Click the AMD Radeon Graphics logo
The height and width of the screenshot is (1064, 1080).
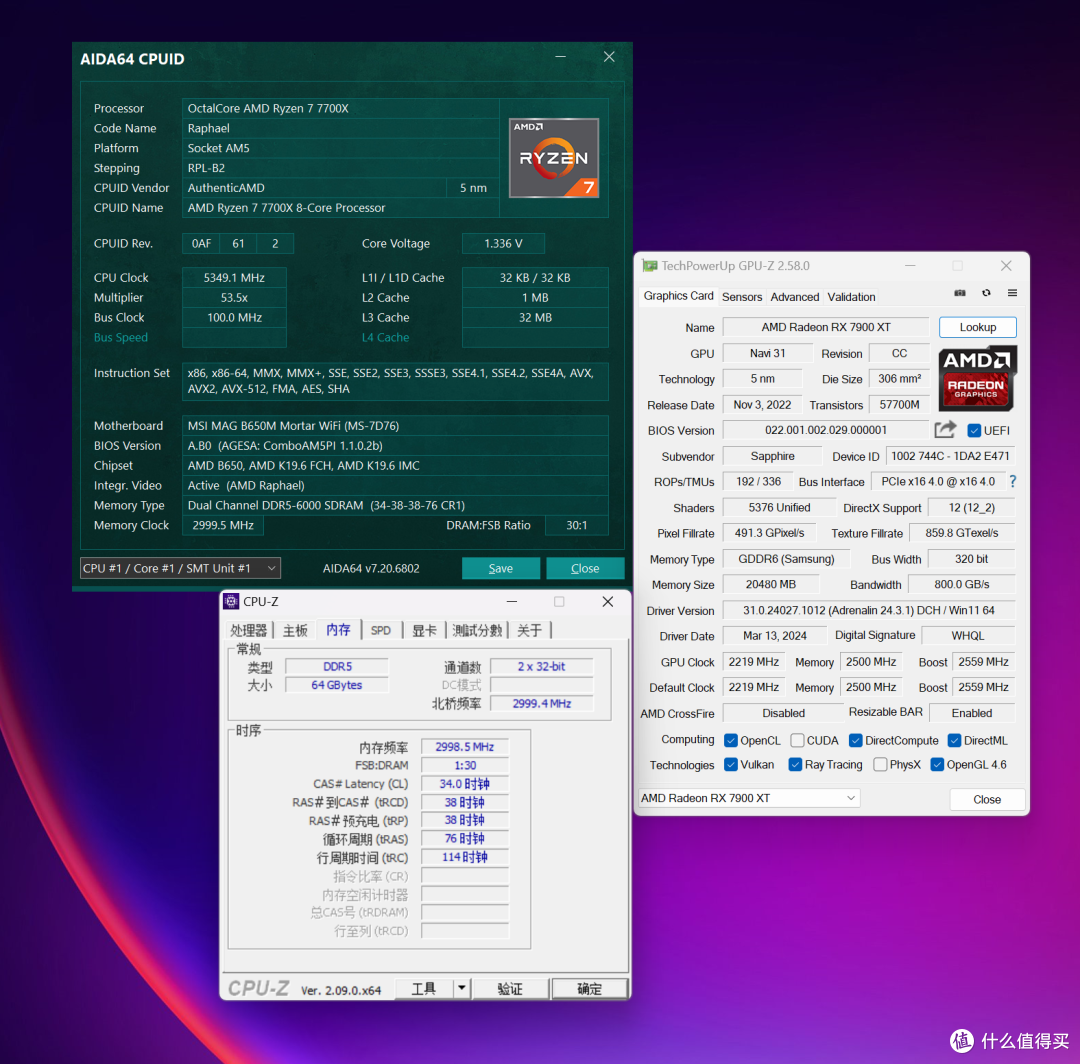977,378
